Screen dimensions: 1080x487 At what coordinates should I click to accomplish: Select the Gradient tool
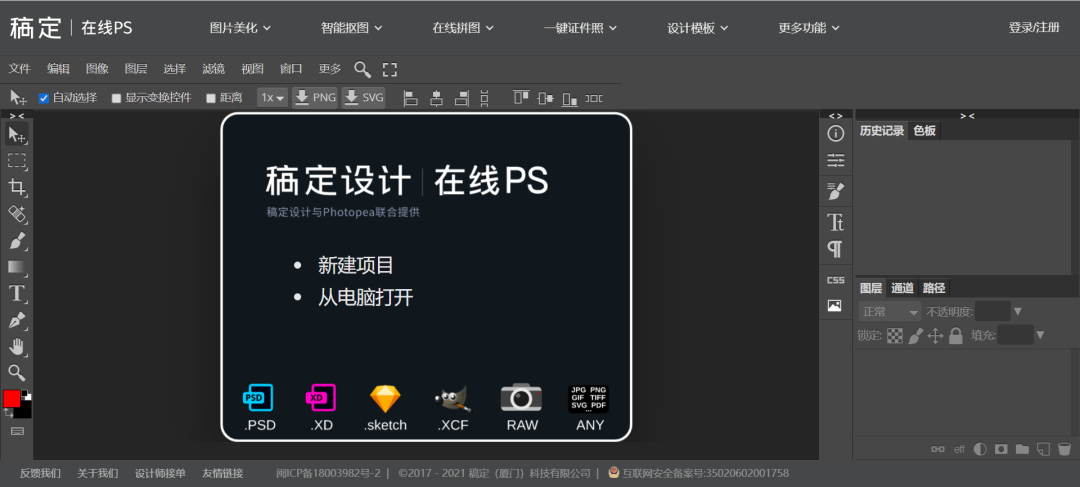point(17,267)
